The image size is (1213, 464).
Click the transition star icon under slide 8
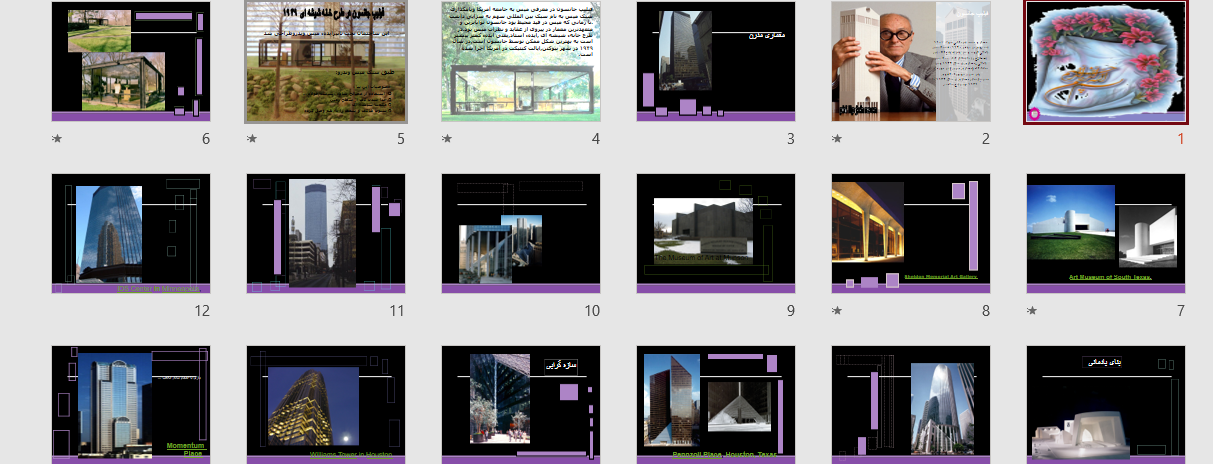click(x=837, y=311)
